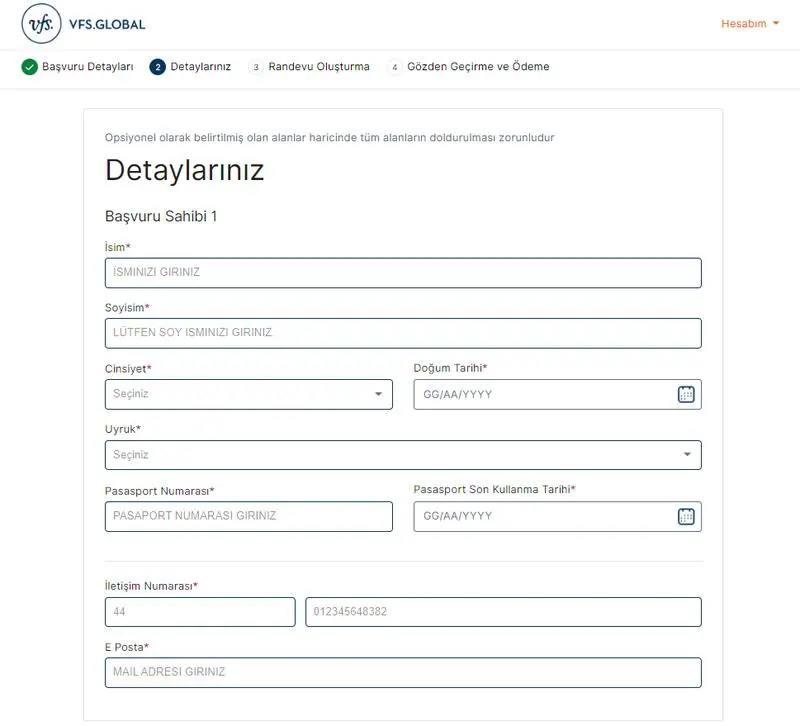Open the Gözden Geçirme ve Ödeme step
This screenshot has width=800, height=726.
coord(477,66)
